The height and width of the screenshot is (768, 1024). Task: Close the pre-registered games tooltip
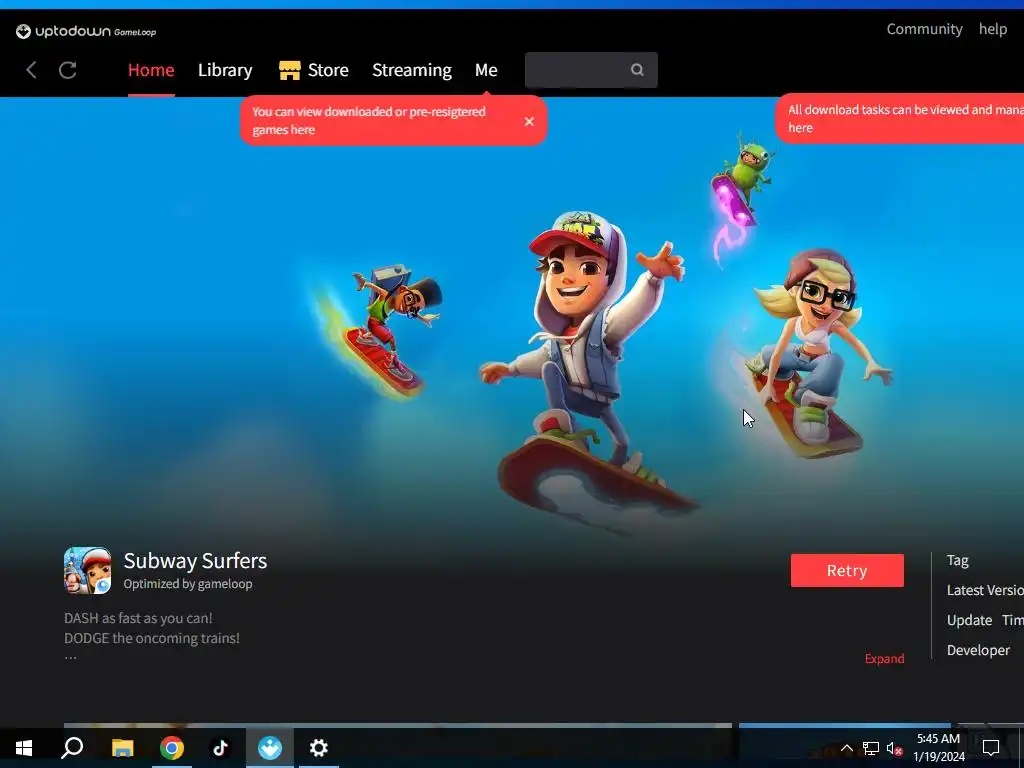[529, 121]
